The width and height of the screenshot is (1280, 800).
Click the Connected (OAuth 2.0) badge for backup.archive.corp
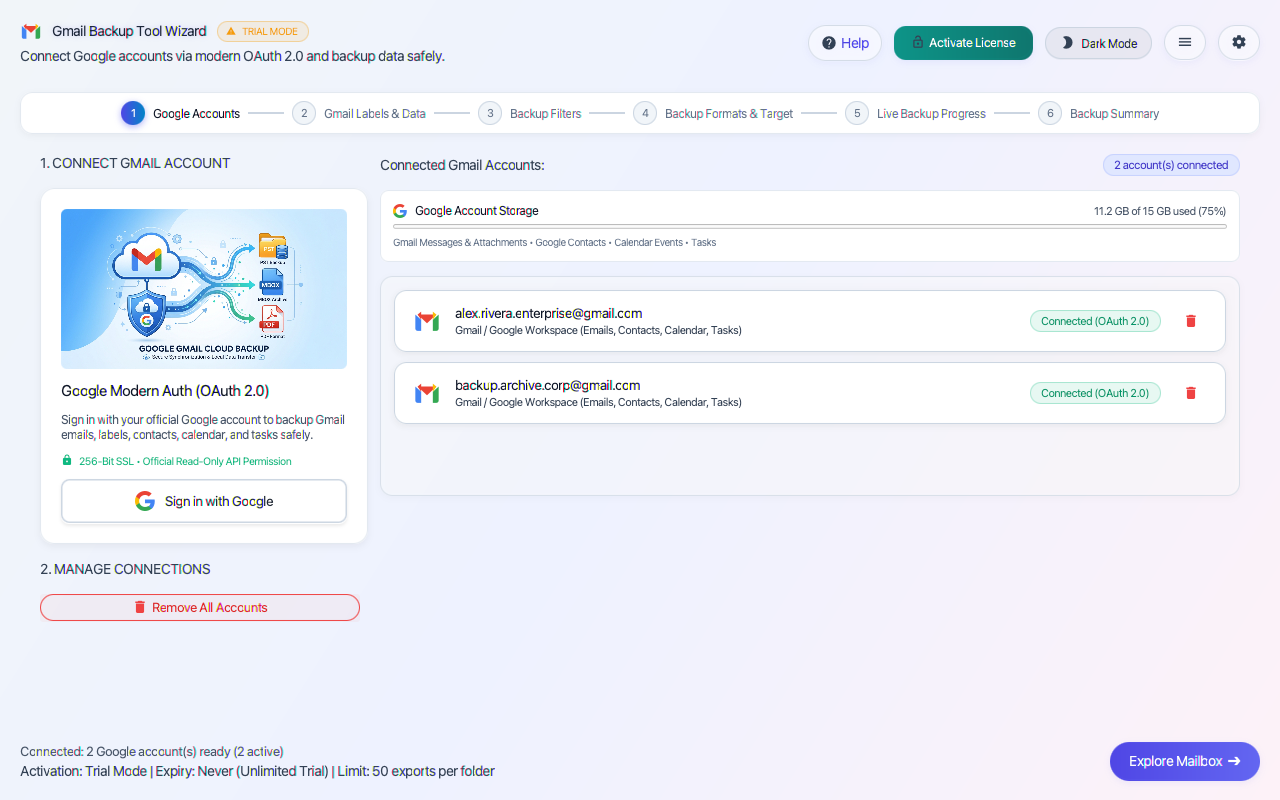pos(1095,393)
